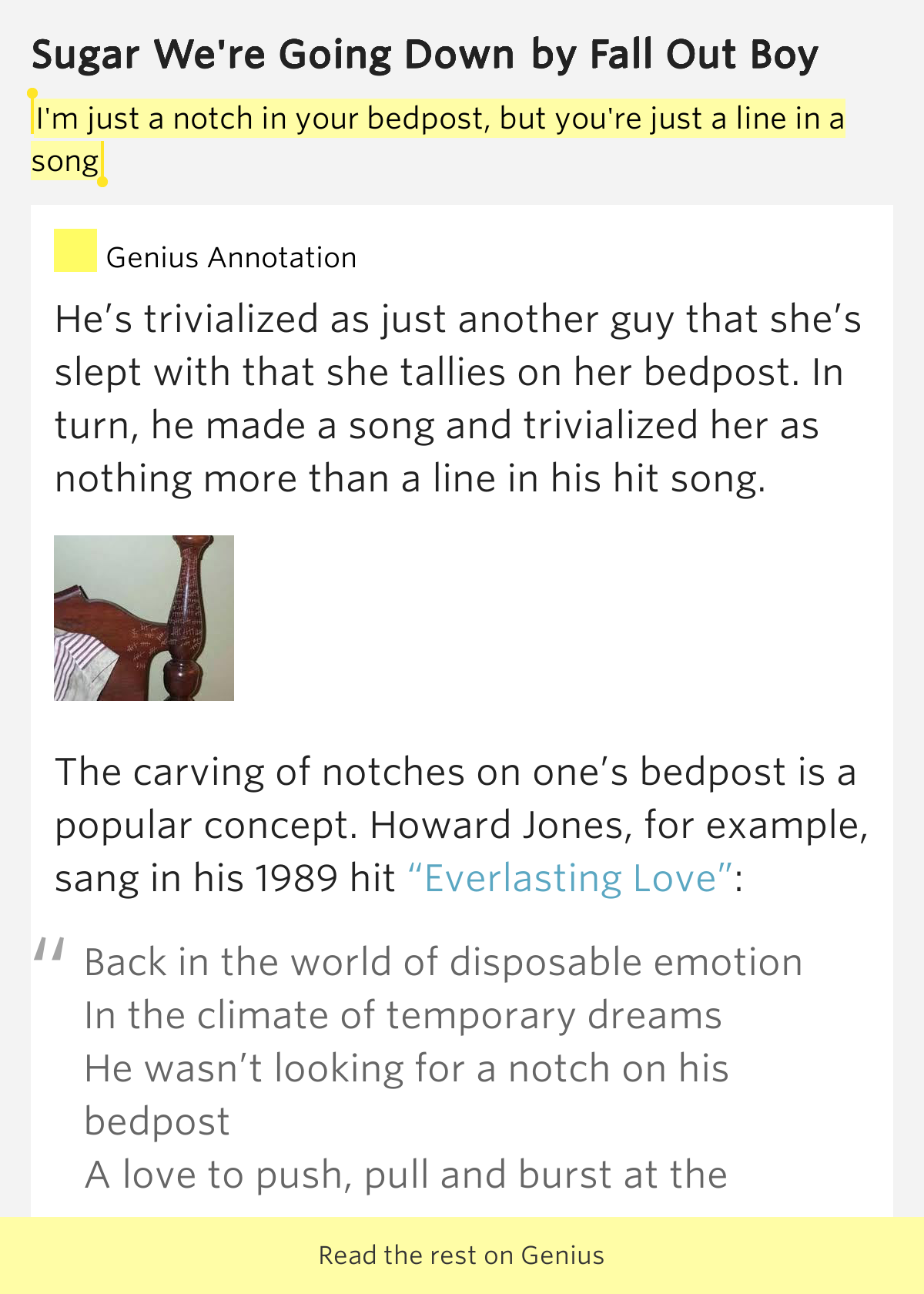Open the "Everlasting Love" link

coord(571,878)
